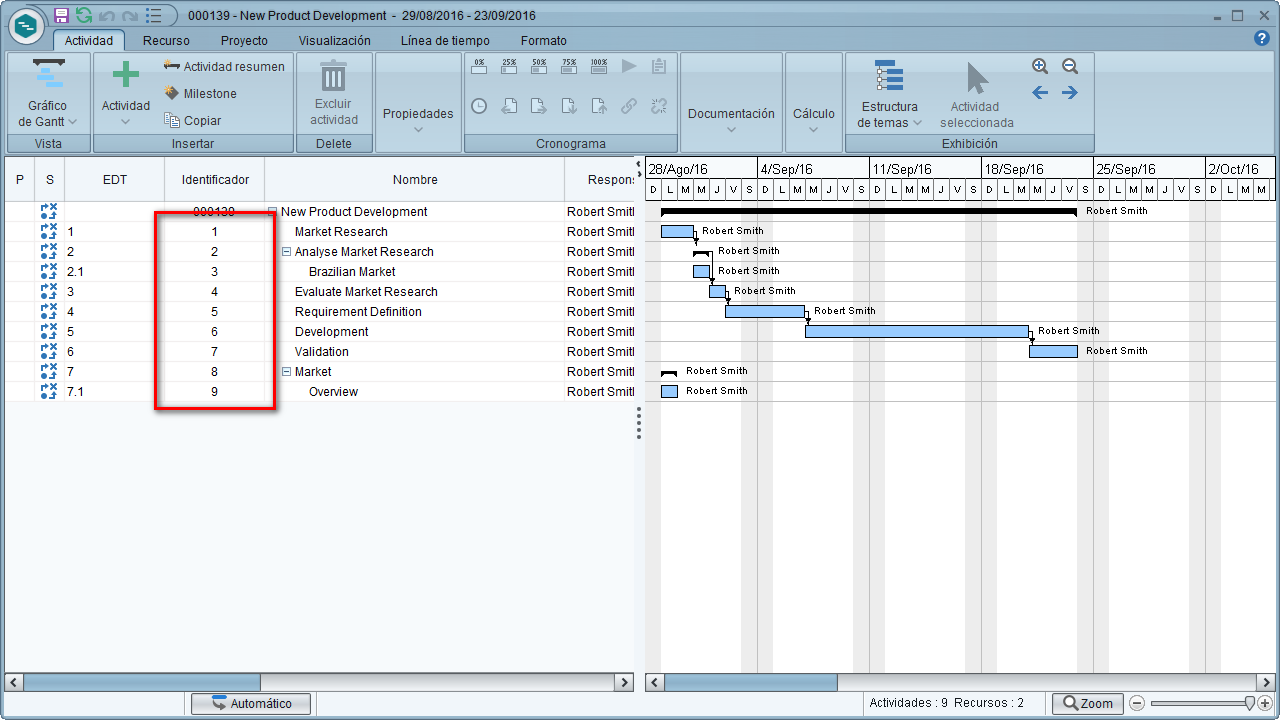Expand the Documentación dropdown
The image size is (1280, 720).
731,129
